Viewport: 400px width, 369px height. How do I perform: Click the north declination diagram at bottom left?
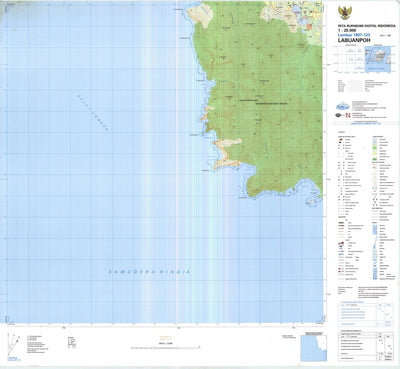point(13,344)
